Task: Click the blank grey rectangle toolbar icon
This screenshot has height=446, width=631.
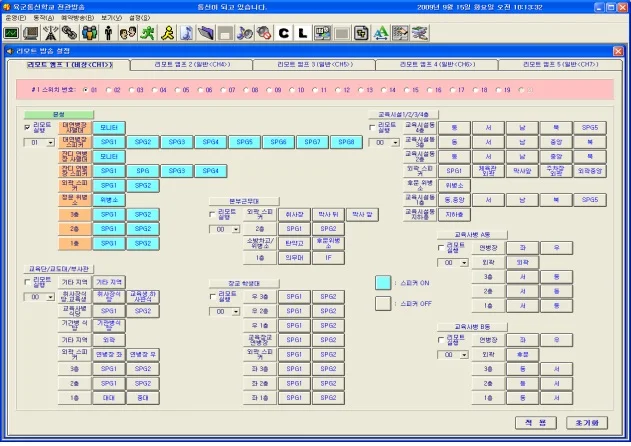Action: (342, 33)
